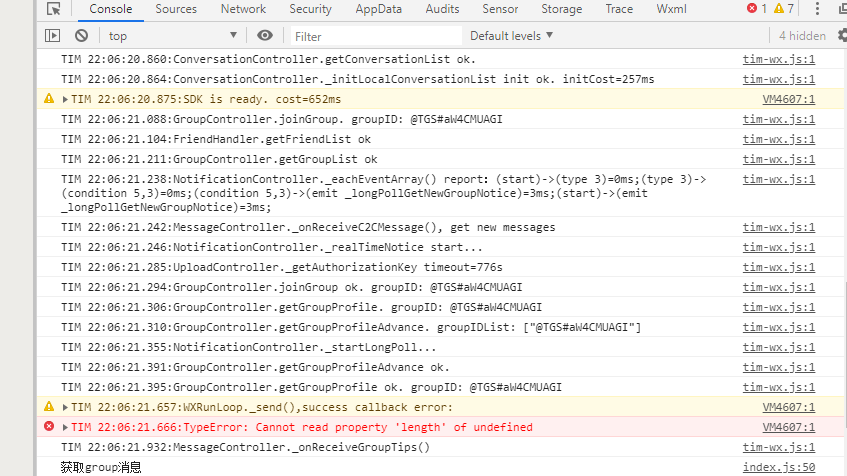Click the yellow warning count badge
The image size is (847, 476).
click(x=784, y=9)
